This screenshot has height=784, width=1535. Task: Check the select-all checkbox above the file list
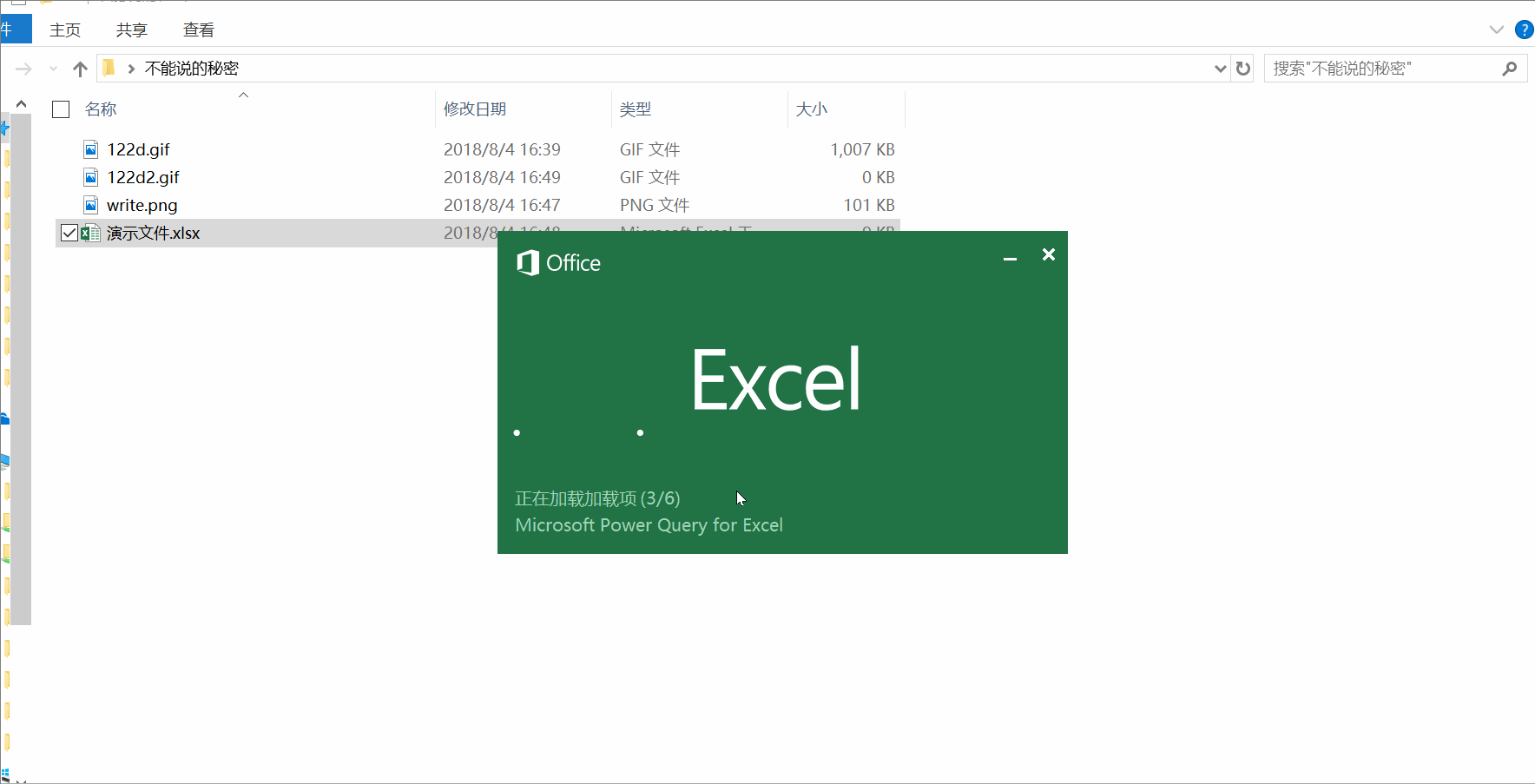[60, 109]
